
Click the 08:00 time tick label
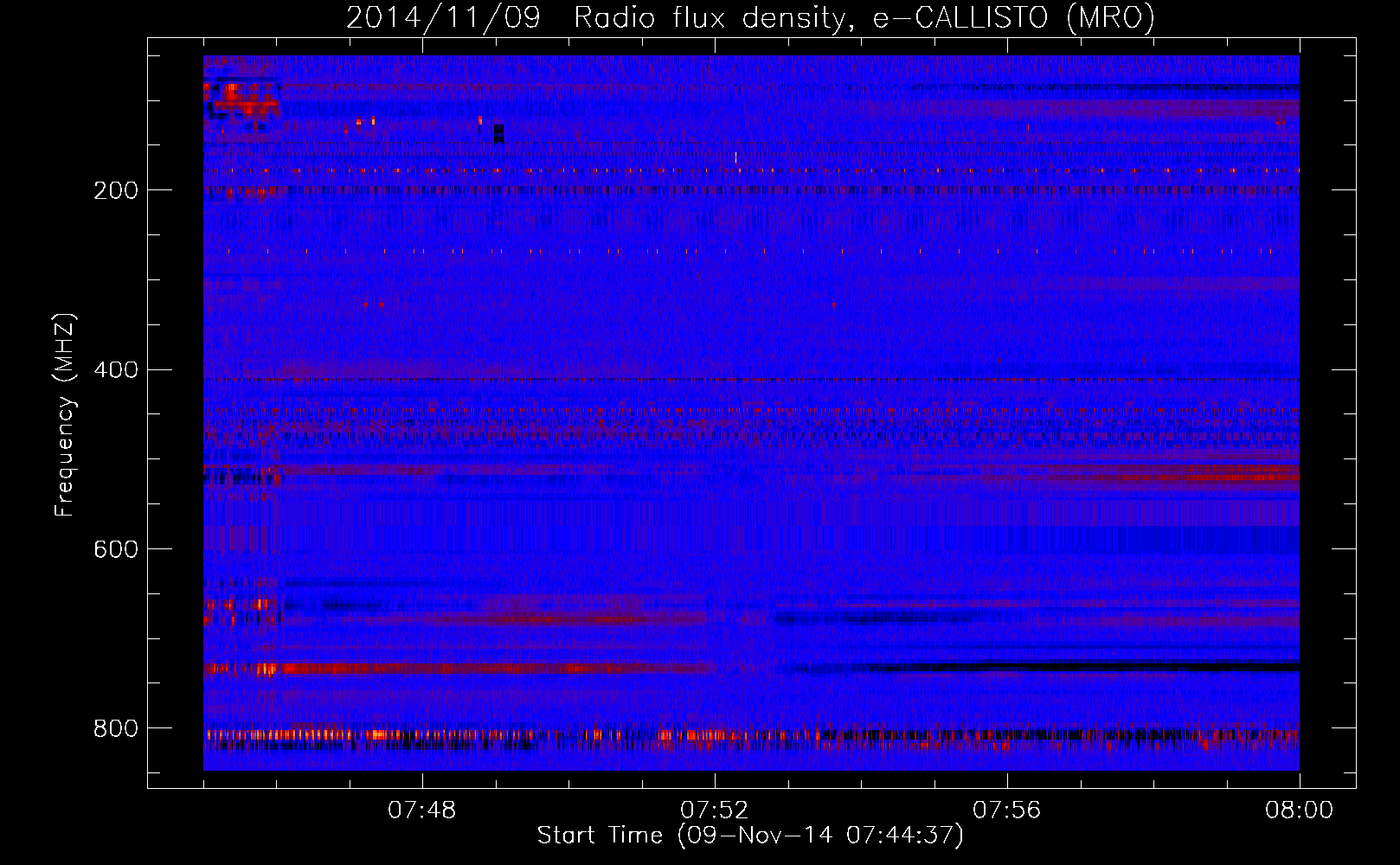click(1300, 811)
